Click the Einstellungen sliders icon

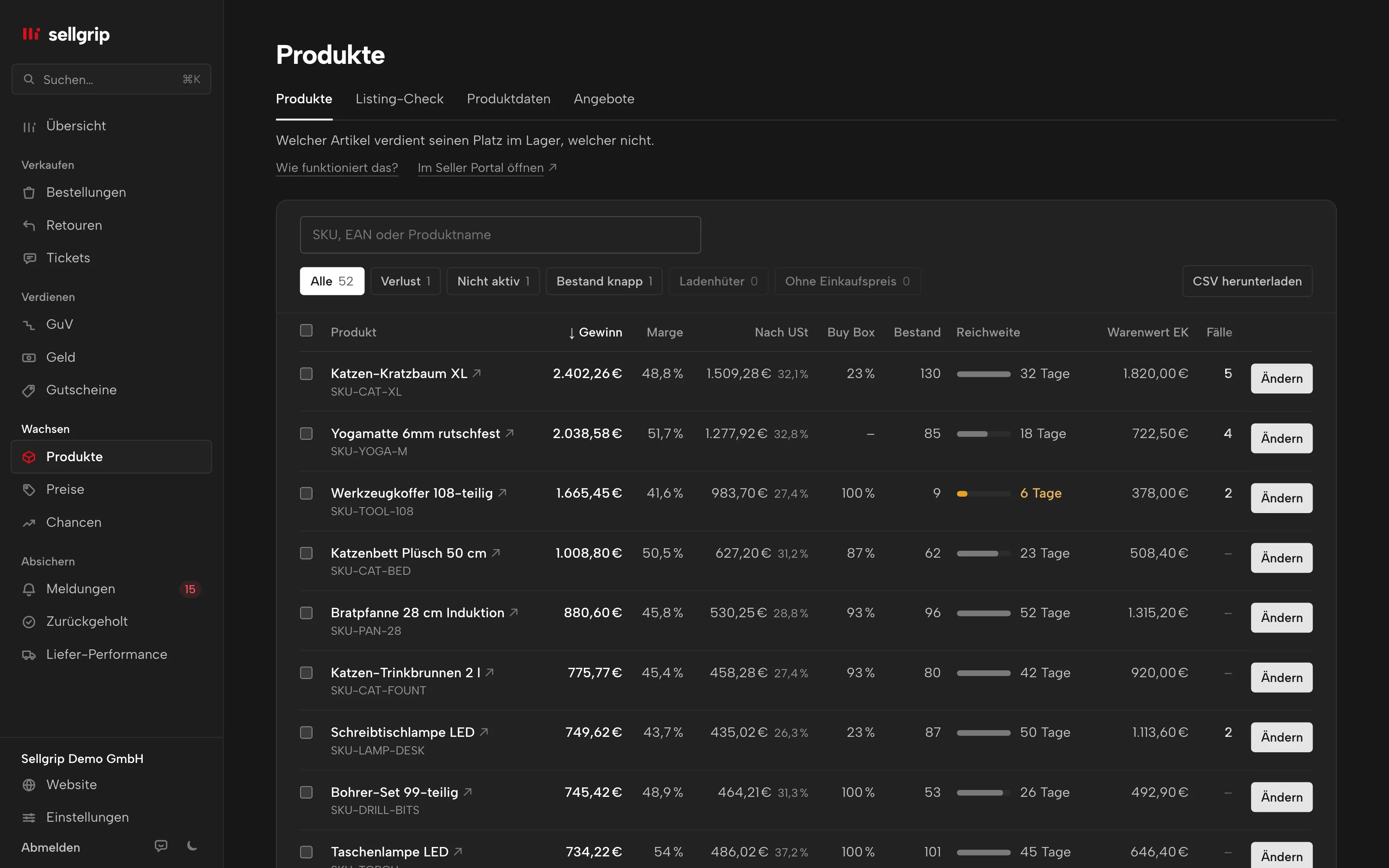(x=29, y=817)
